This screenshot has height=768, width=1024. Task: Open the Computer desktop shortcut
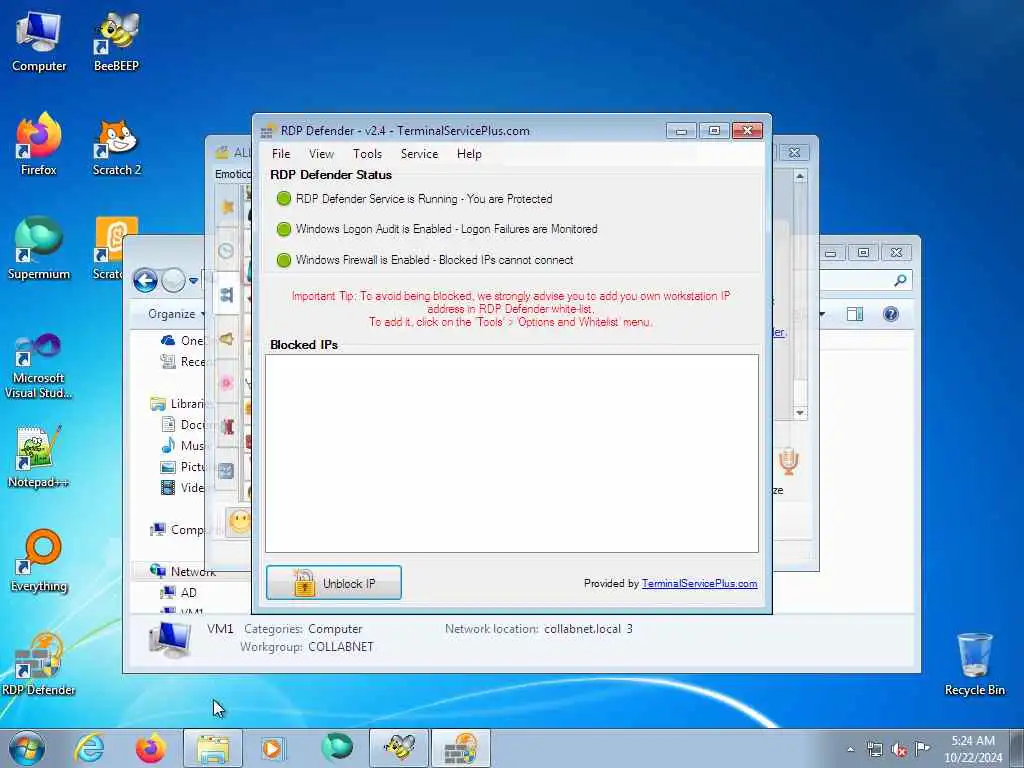(39, 42)
